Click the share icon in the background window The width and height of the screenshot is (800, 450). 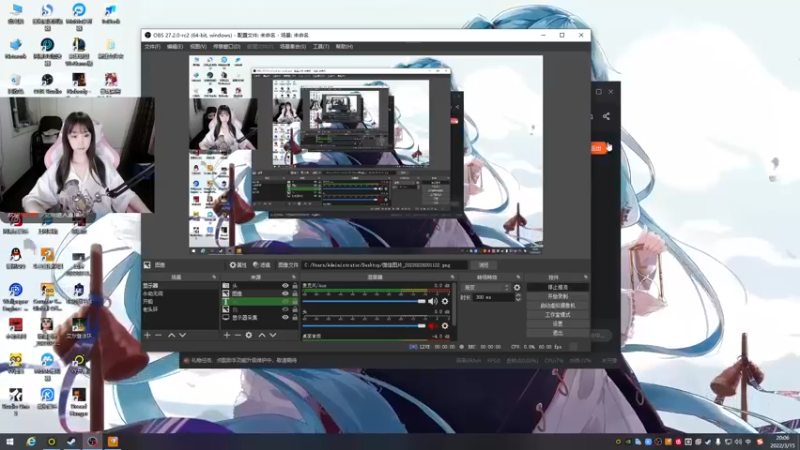coord(606,116)
